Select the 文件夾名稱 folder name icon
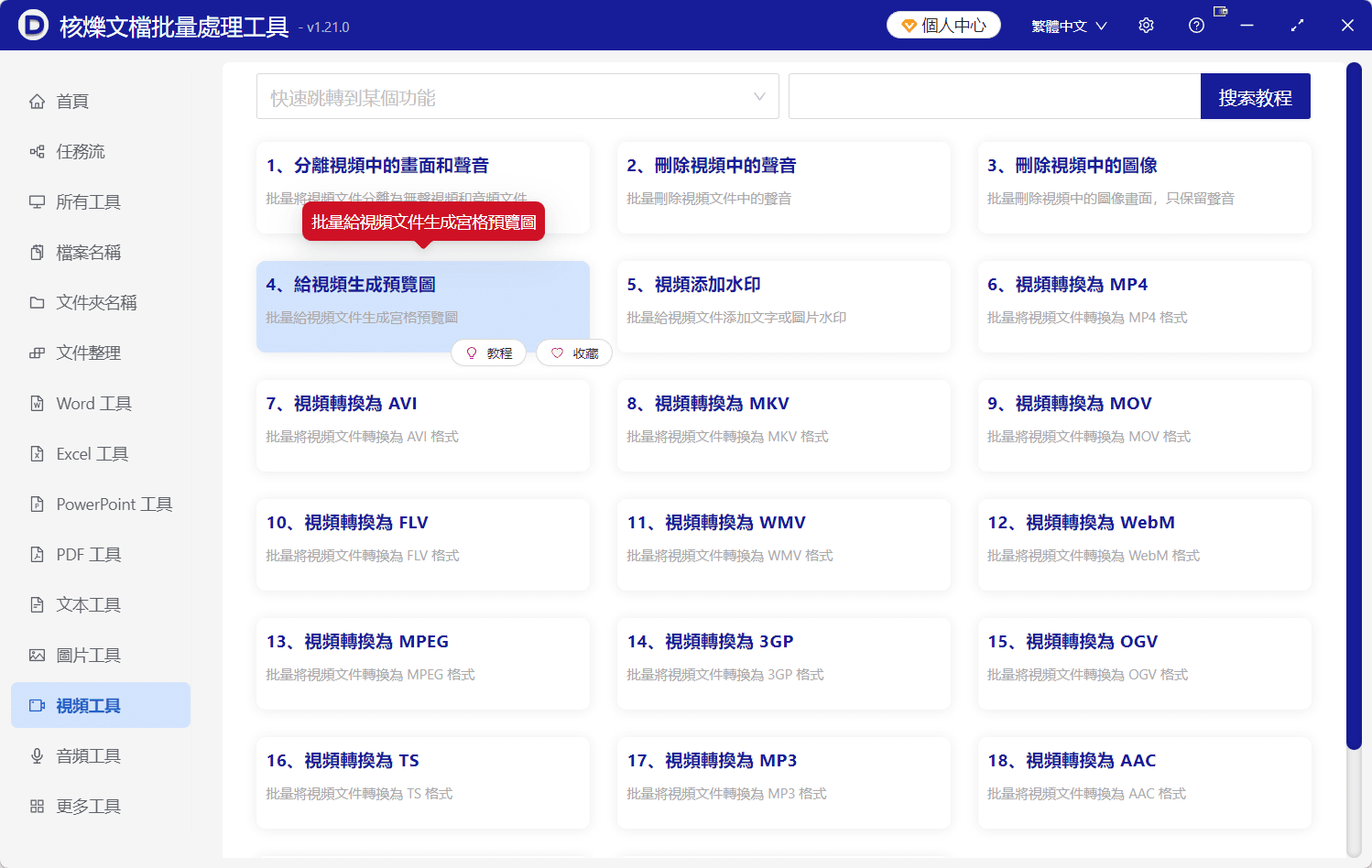1372x868 pixels. click(35, 302)
